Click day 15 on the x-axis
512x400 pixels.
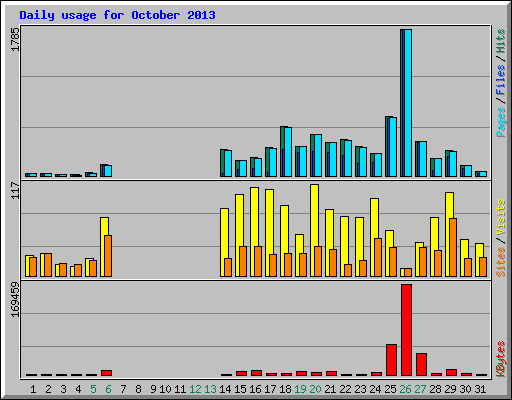pos(240,389)
